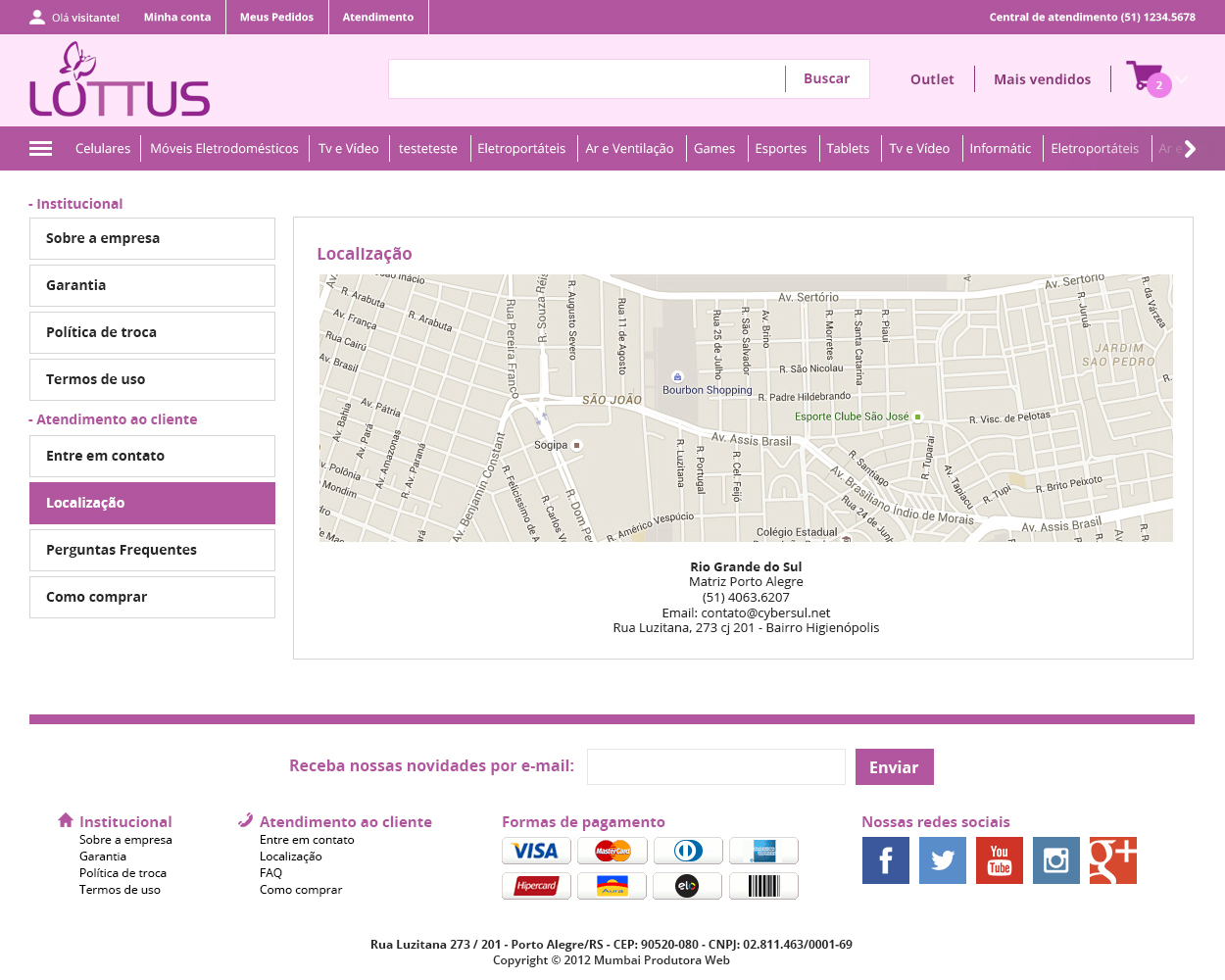The image size is (1225, 980).
Task: Click the Lottus logo
Action: coord(120,80)
